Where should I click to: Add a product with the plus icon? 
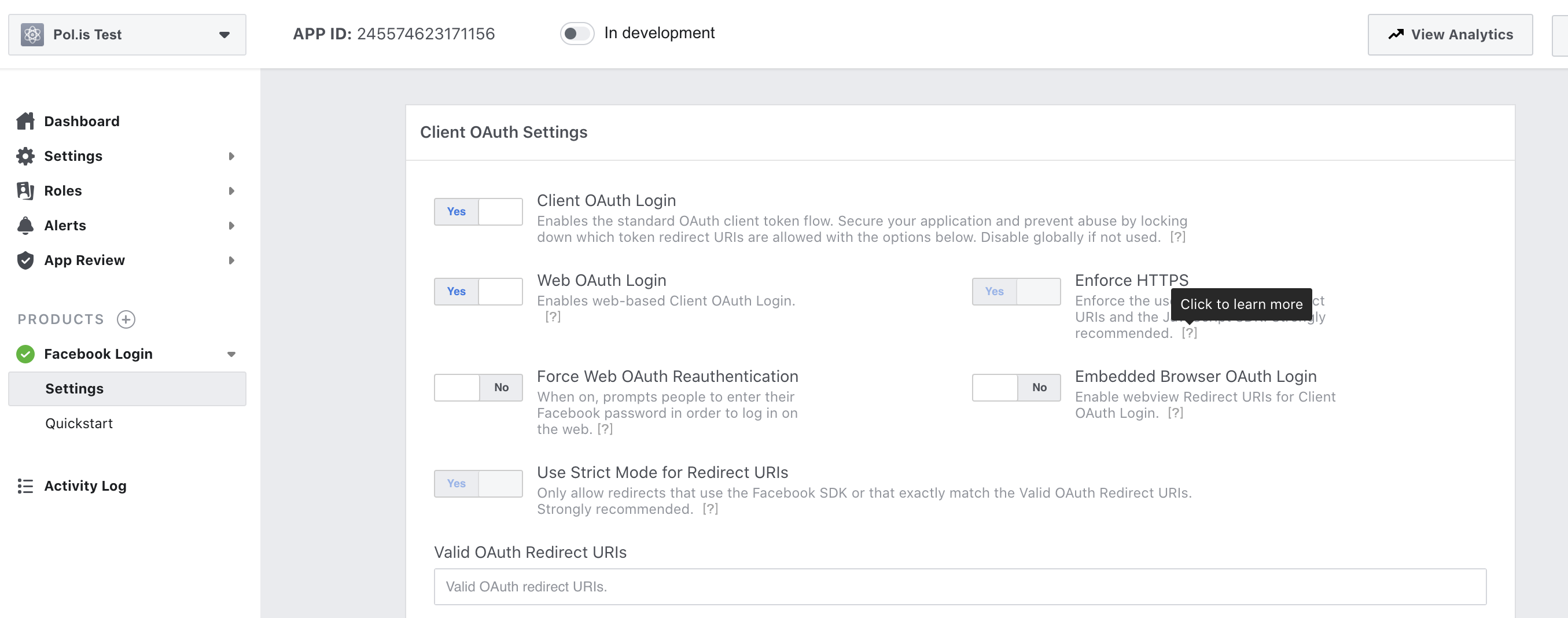click(x=126, y=319)
